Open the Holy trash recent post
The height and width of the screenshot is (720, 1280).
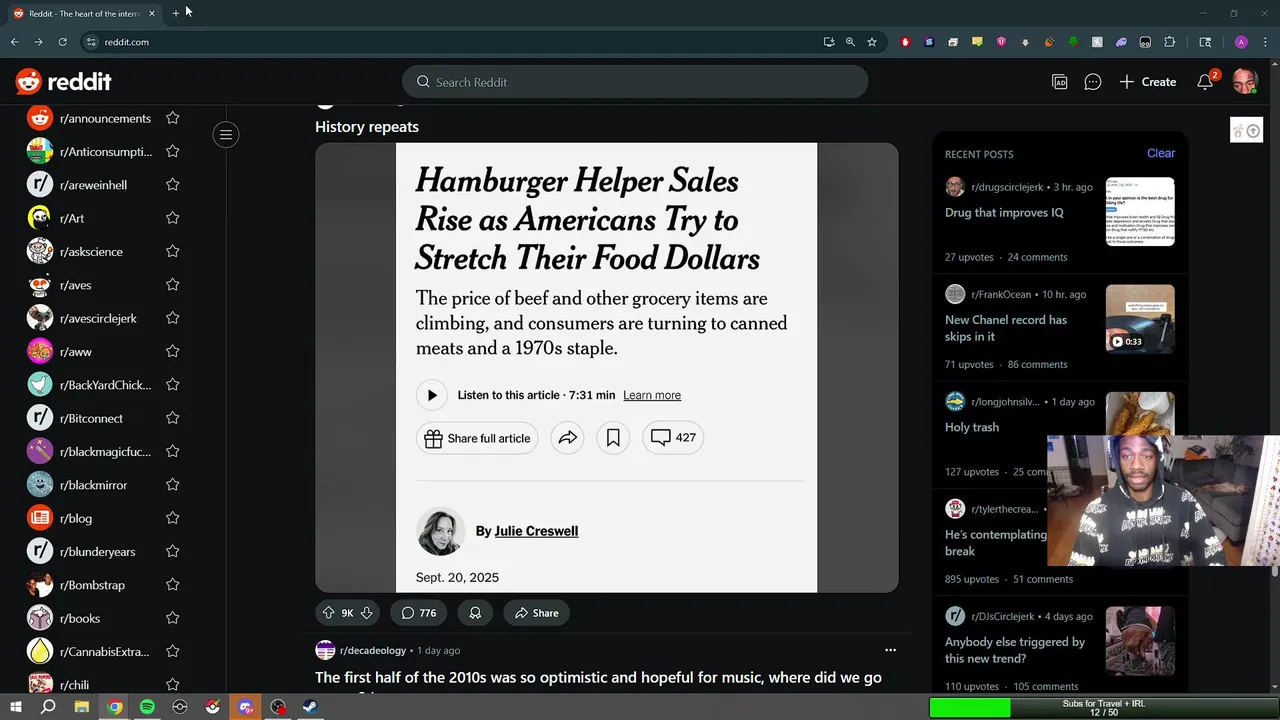[972, 427]
